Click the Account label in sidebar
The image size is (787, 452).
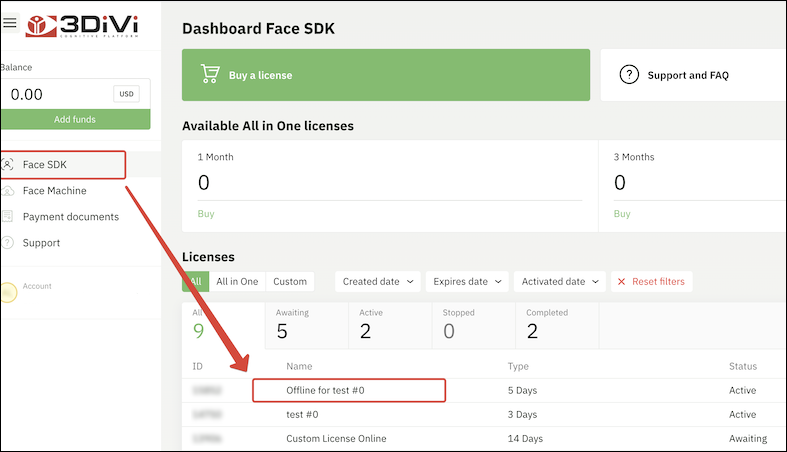pyautogui.click(x=37, y=286)
